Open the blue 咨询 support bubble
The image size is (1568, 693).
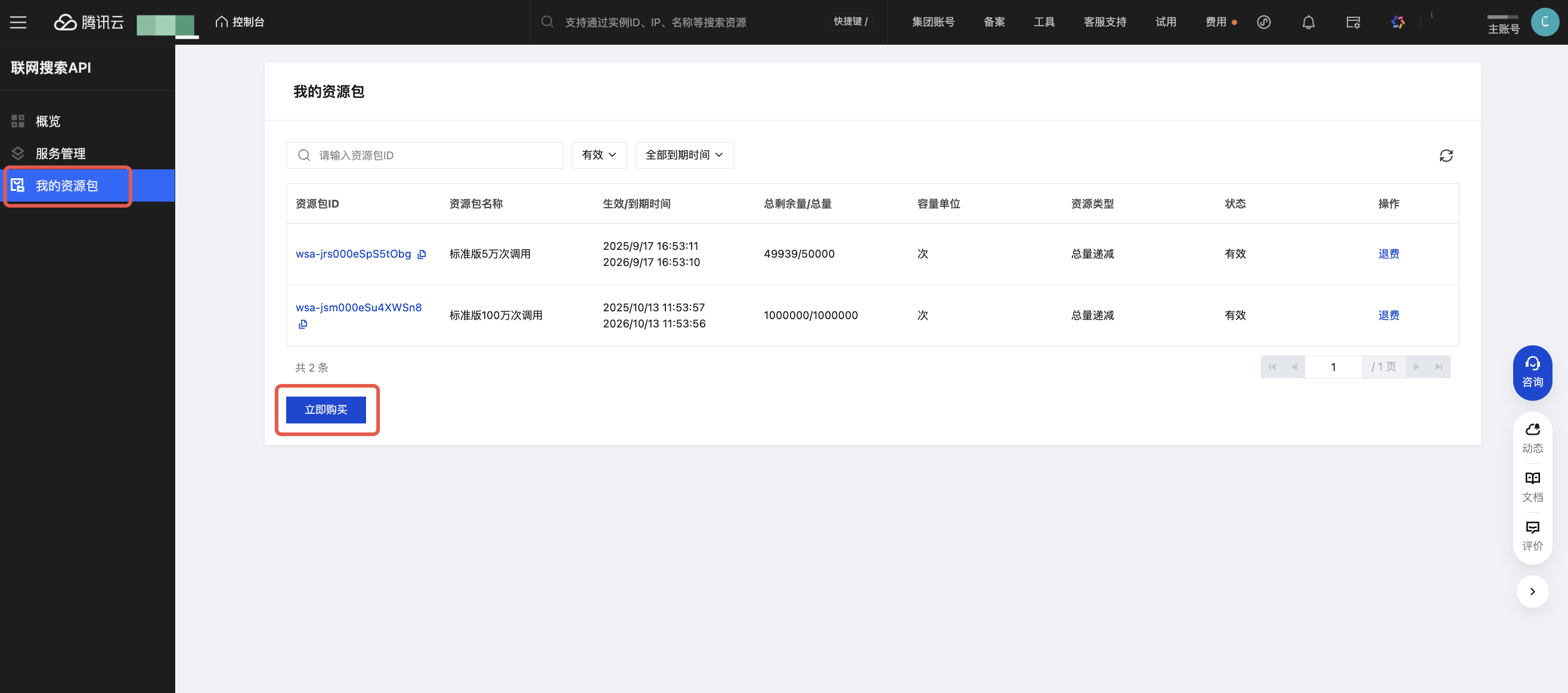click(x=1532, y=373)
